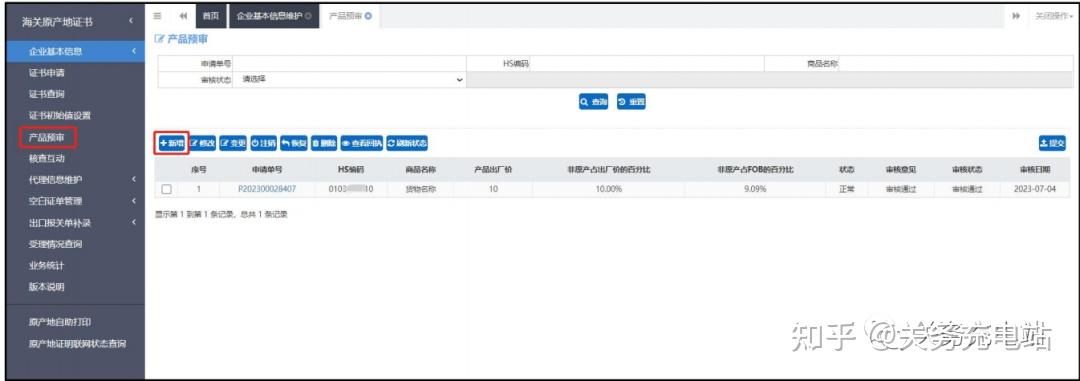Click the 正常 status cell

[847, 189]
